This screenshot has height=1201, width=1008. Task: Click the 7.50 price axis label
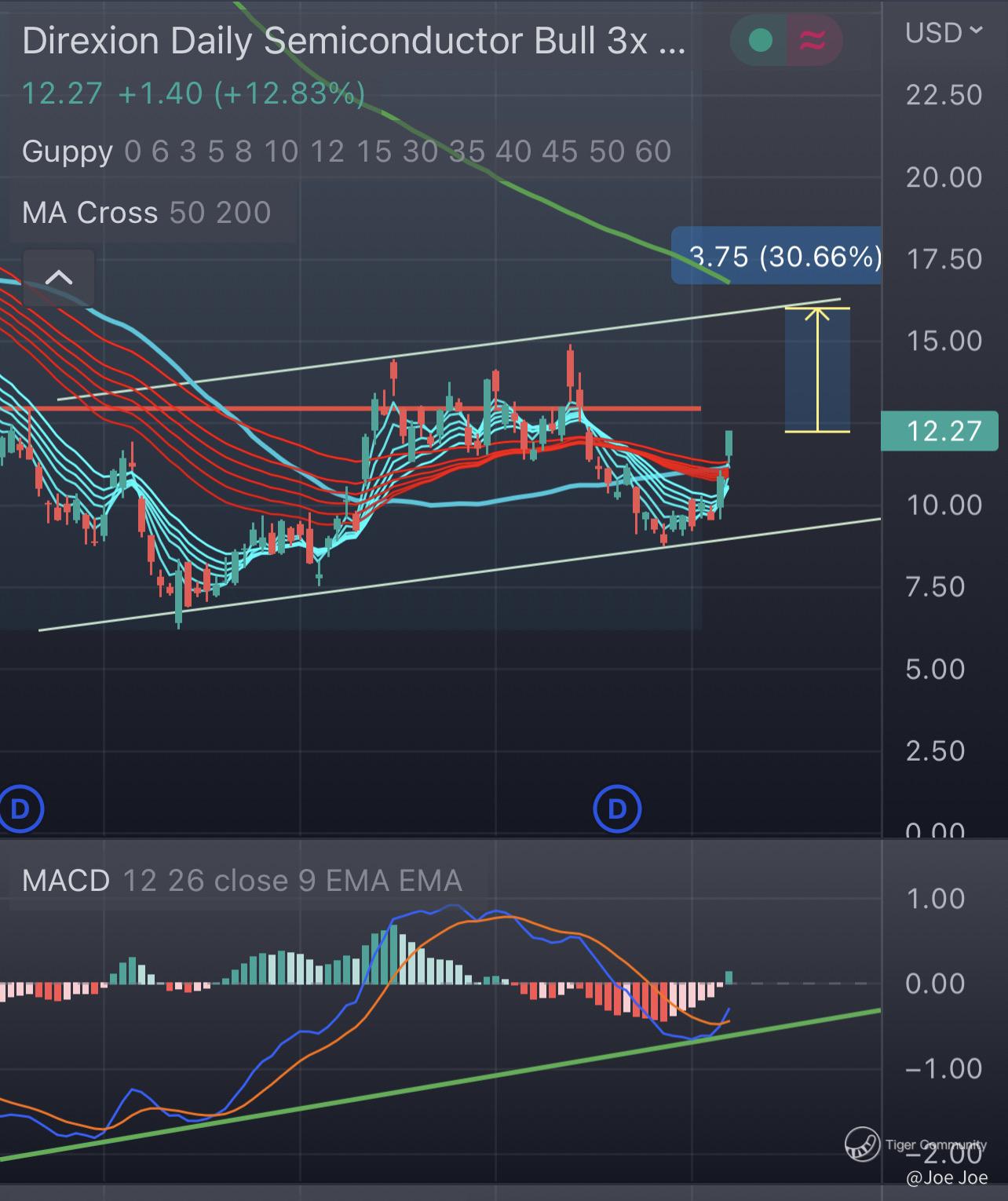(935, 586)
